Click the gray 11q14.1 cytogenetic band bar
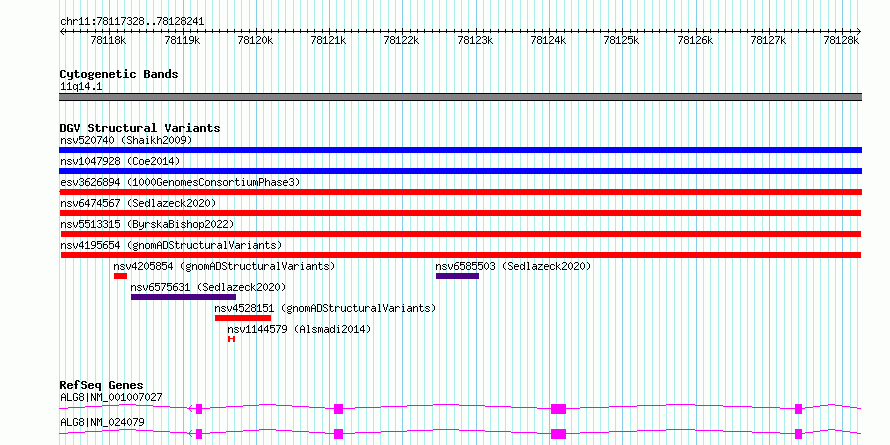Screen dimensions: 890x445 460,97
